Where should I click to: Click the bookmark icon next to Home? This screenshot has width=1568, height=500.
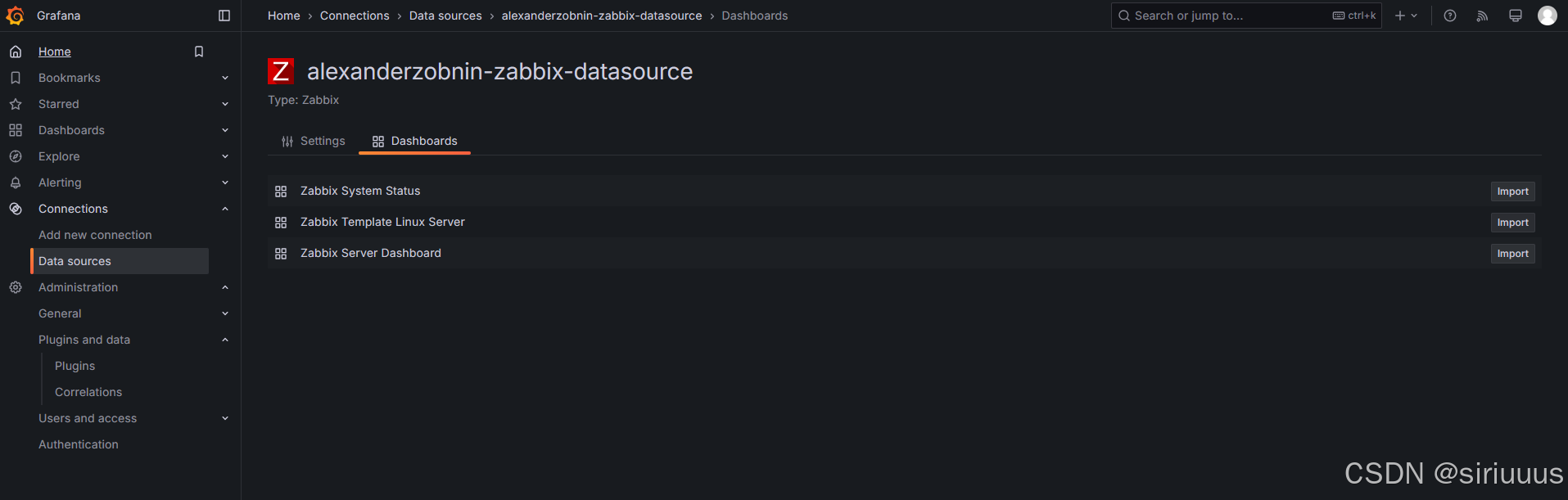198,52
